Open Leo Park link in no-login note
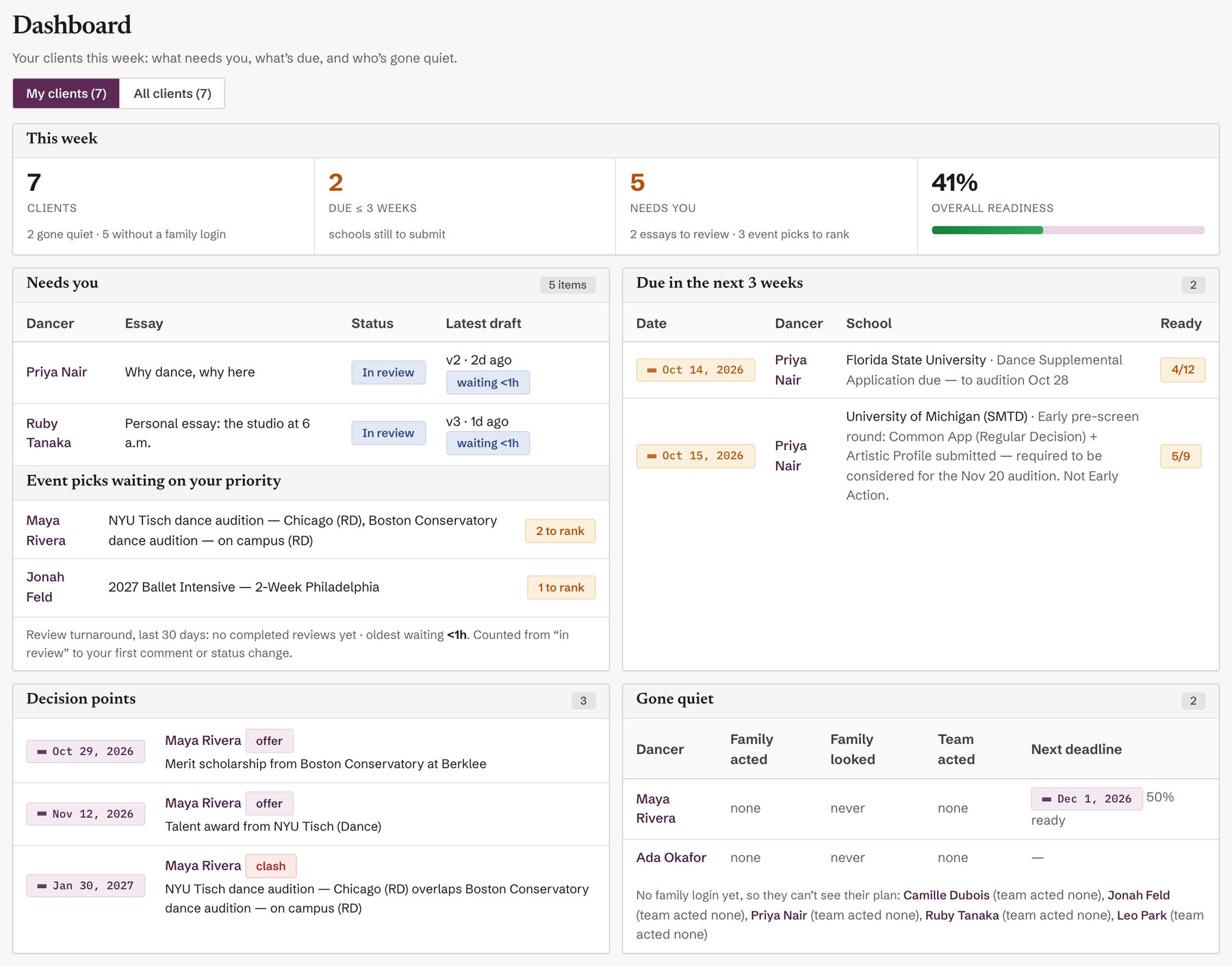The image size is (1232, 966). click(1142, 915)
